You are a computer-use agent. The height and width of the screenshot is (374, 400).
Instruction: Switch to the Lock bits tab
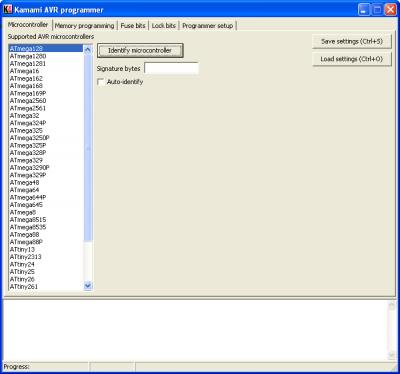point(164,26)
